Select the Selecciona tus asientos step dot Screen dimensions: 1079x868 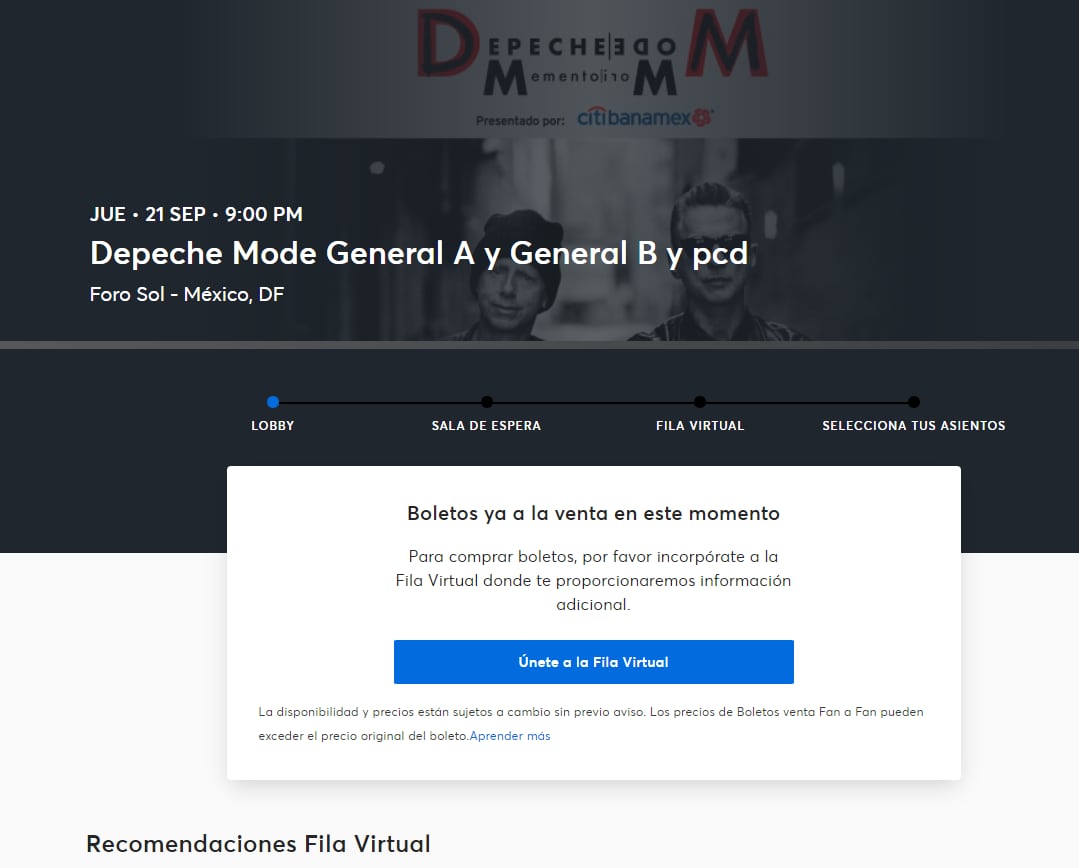click(x=914, y=402)
